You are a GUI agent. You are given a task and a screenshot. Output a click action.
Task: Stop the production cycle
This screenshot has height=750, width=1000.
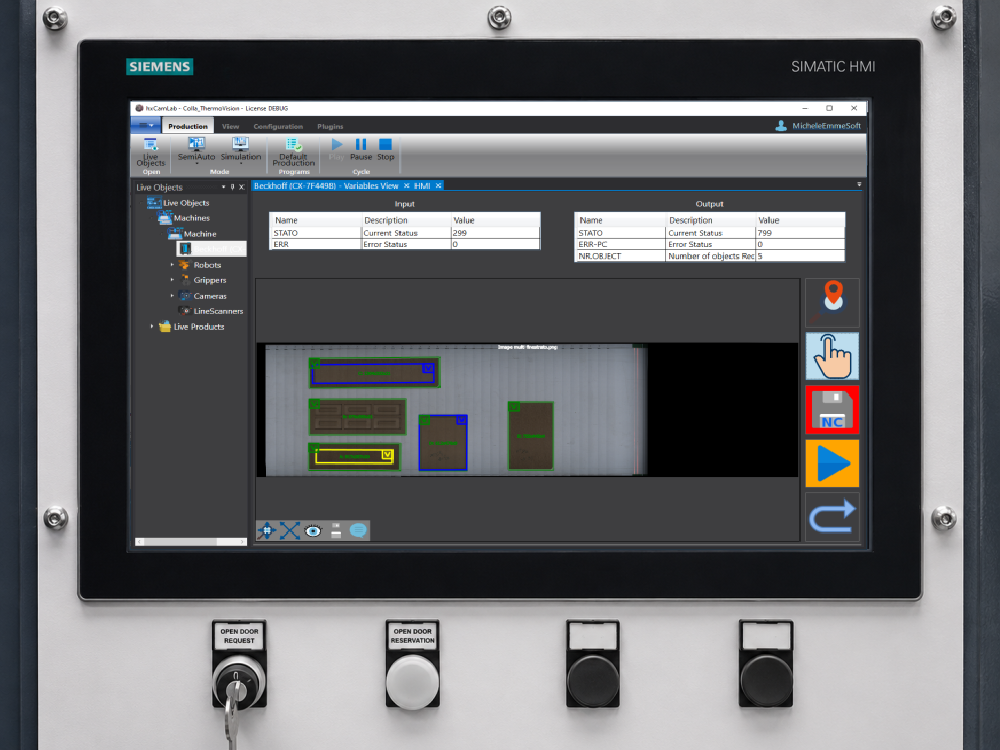tap(385, 149)
